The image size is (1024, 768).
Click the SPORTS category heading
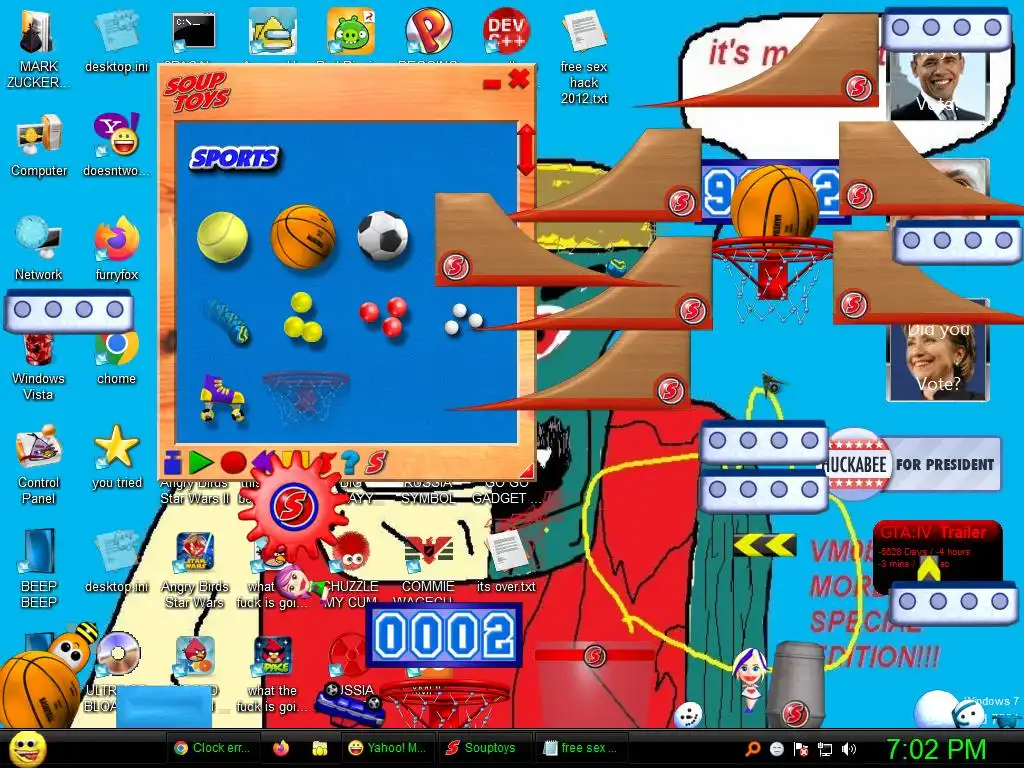234,159
